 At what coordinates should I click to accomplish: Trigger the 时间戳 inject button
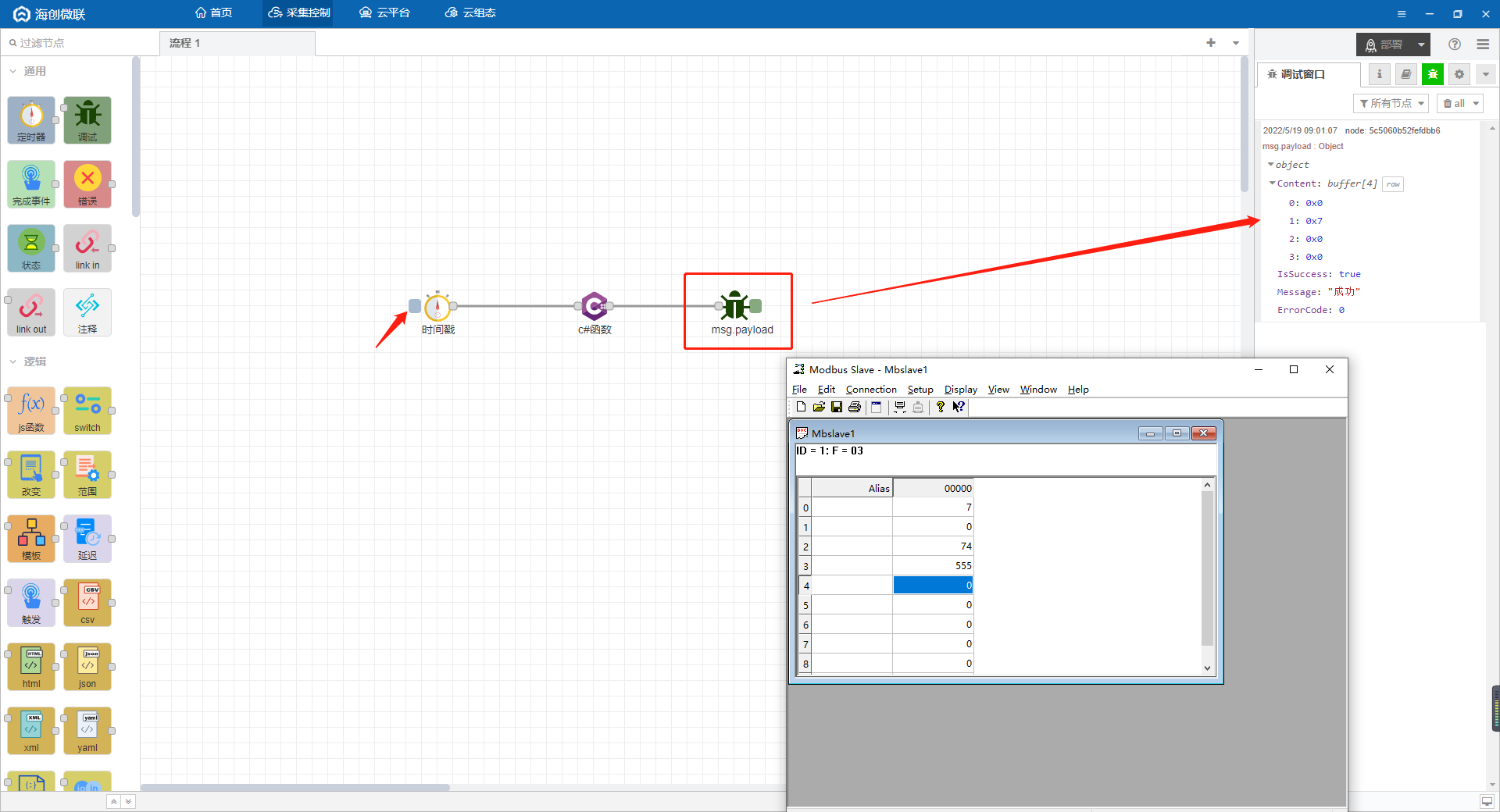coord(415,306)
